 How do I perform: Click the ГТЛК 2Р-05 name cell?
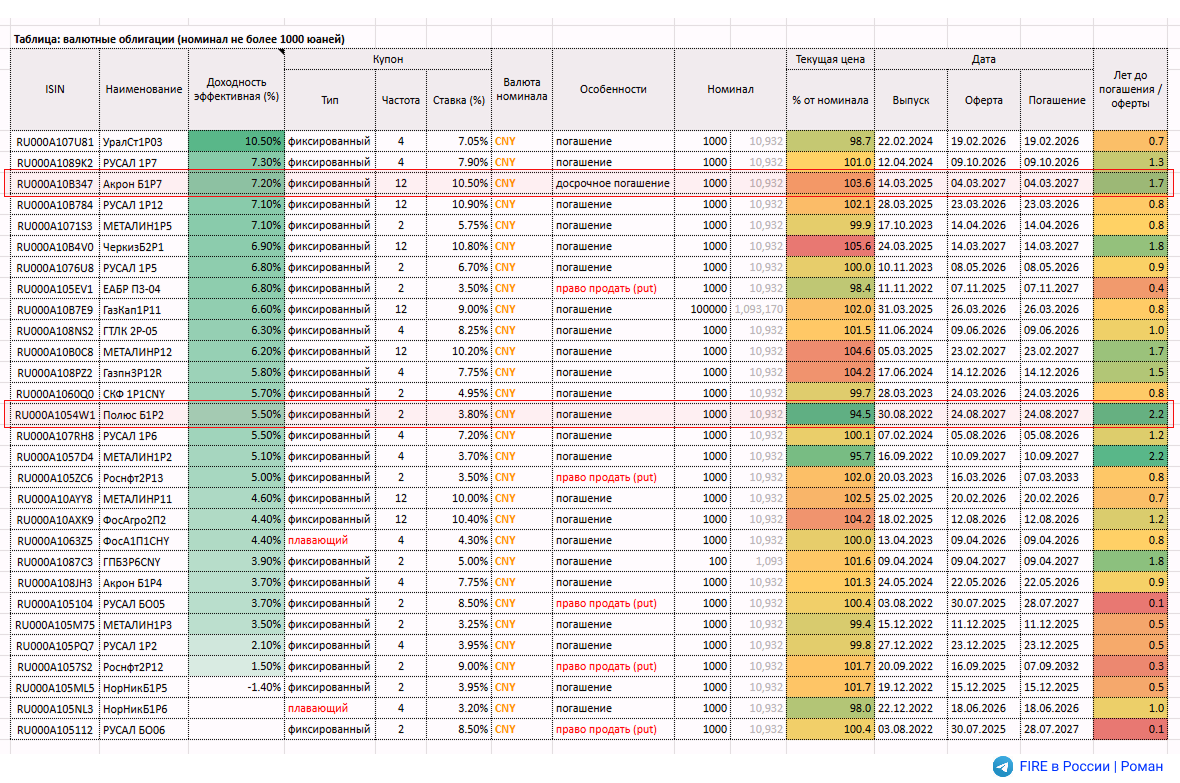click(144, 331)
